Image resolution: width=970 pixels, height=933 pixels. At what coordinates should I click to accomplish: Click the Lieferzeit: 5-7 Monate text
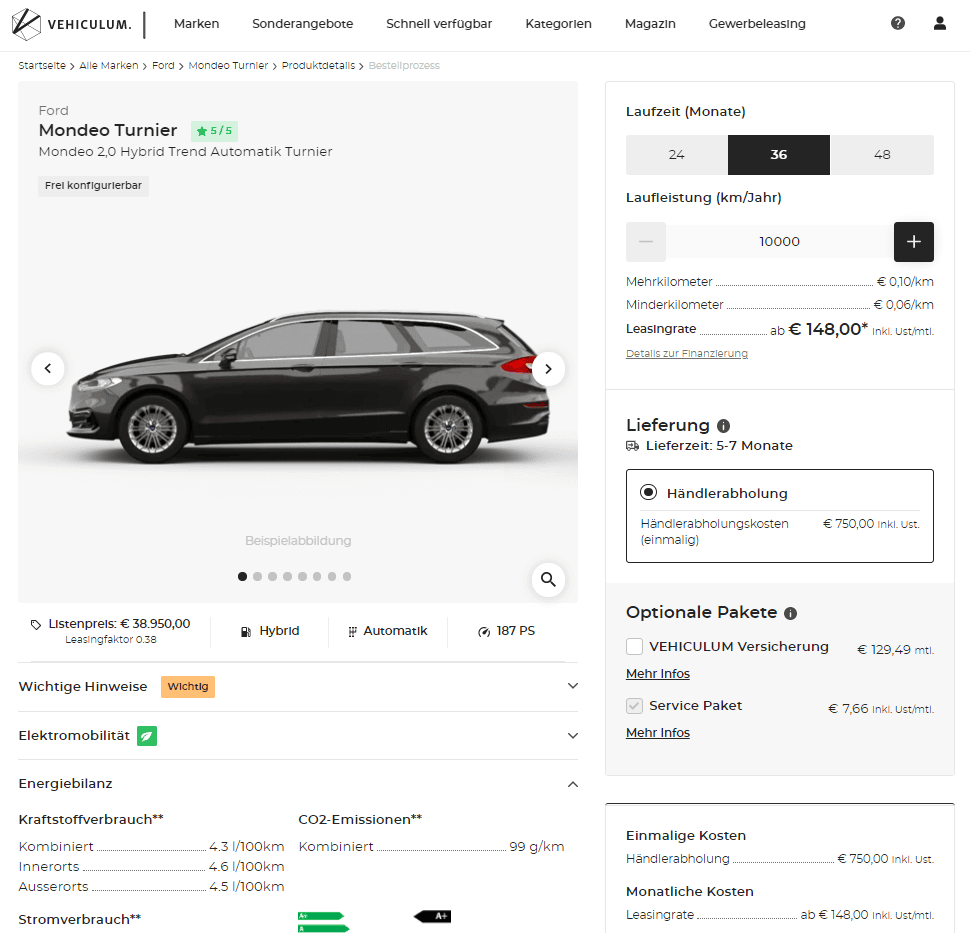(719, 446)
